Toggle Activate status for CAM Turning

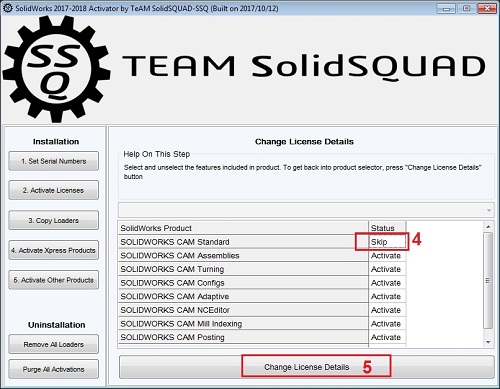(x=387, y=269)
